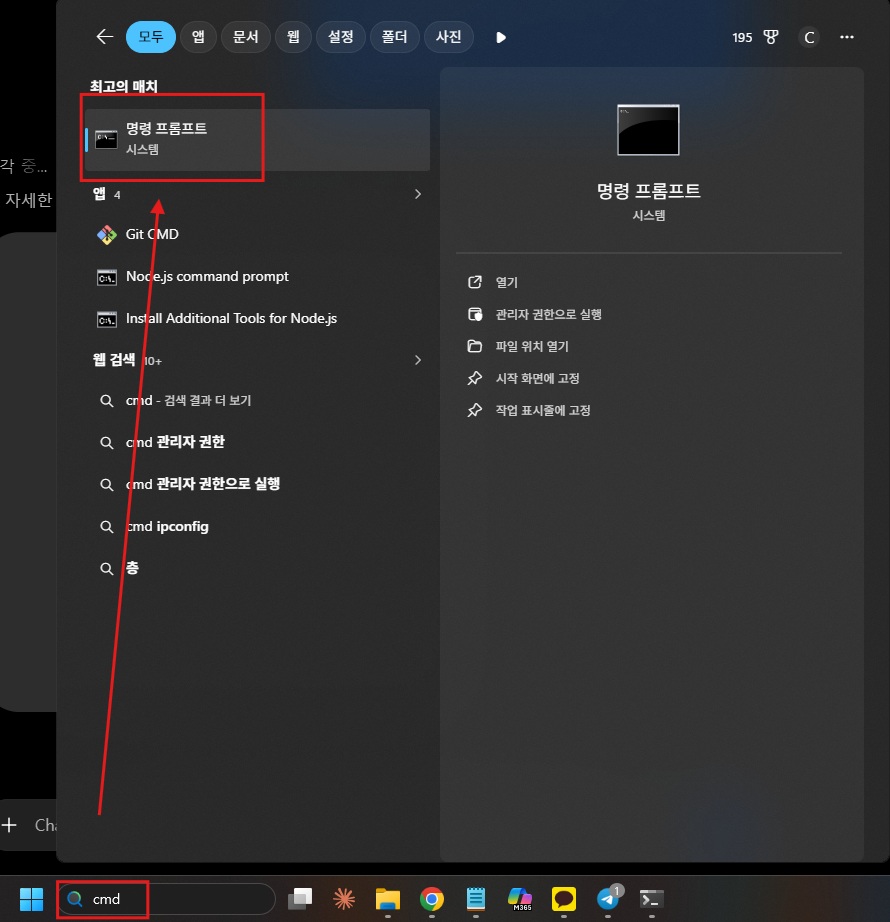
Task: Expand the 웹 검색 section chevron
Action: coord(417,360)
